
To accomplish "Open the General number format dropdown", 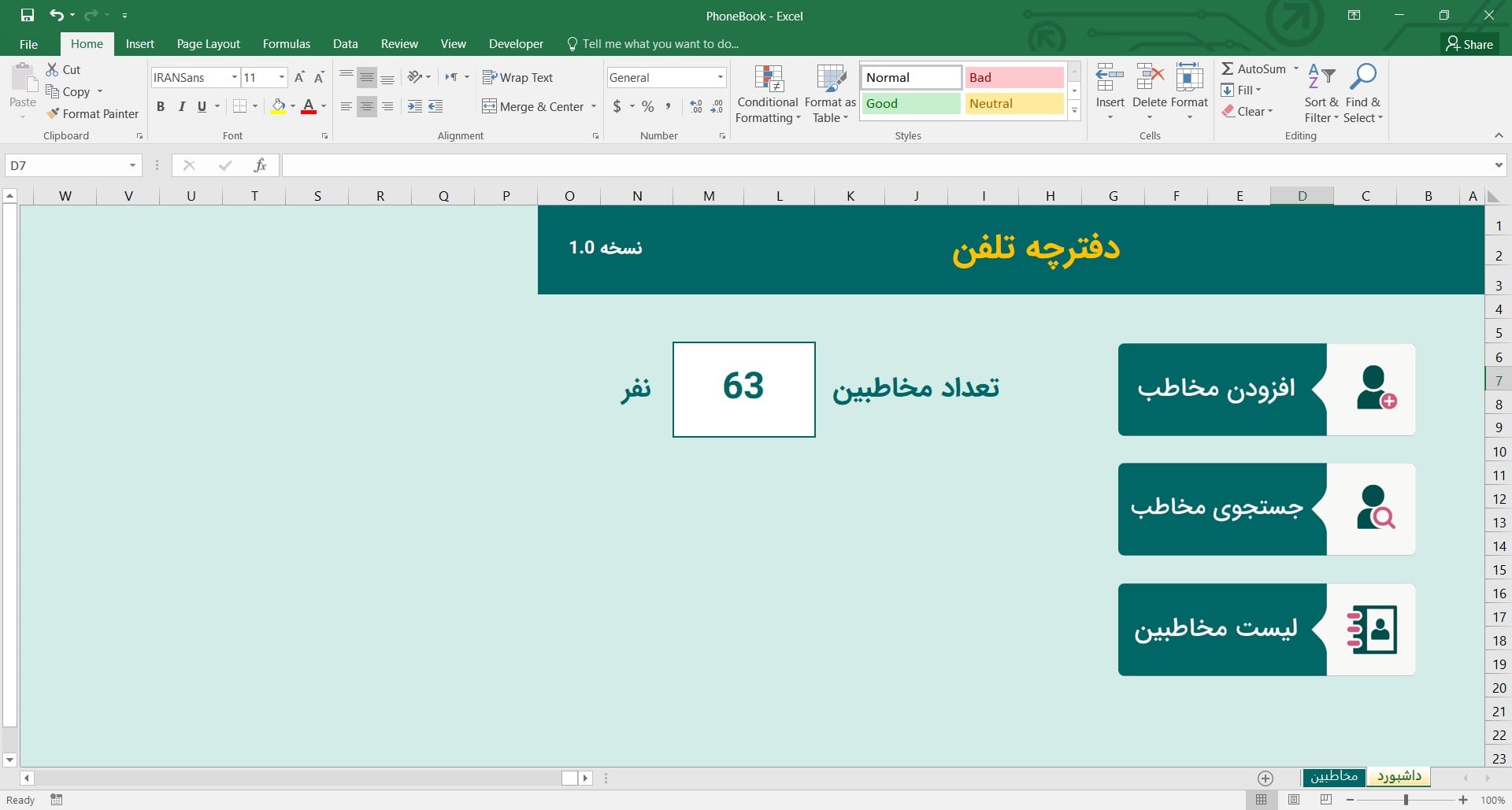I will click(x=720, y=77).
